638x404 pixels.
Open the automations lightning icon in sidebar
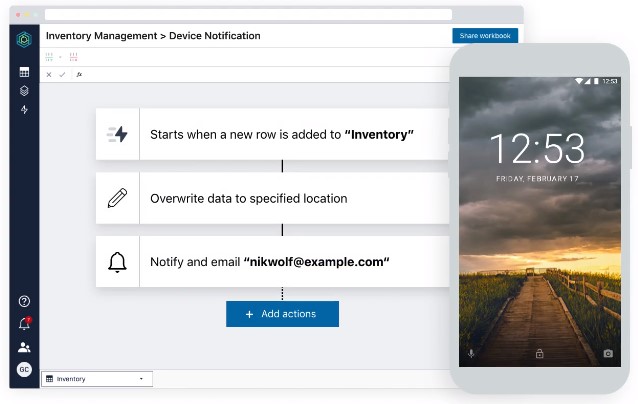24,109
